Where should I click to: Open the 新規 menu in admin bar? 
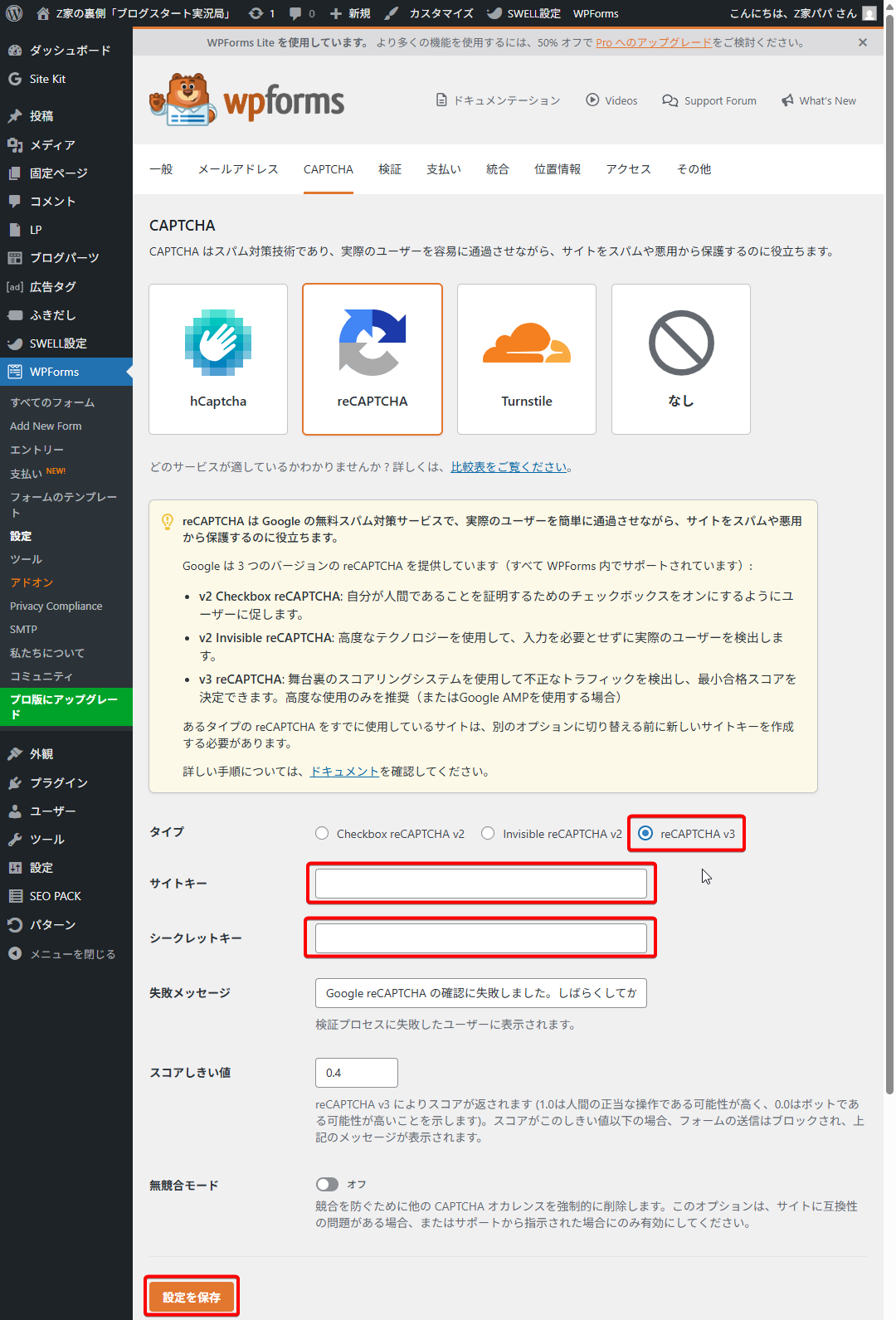pyautogui.click(x=350, y=13)
